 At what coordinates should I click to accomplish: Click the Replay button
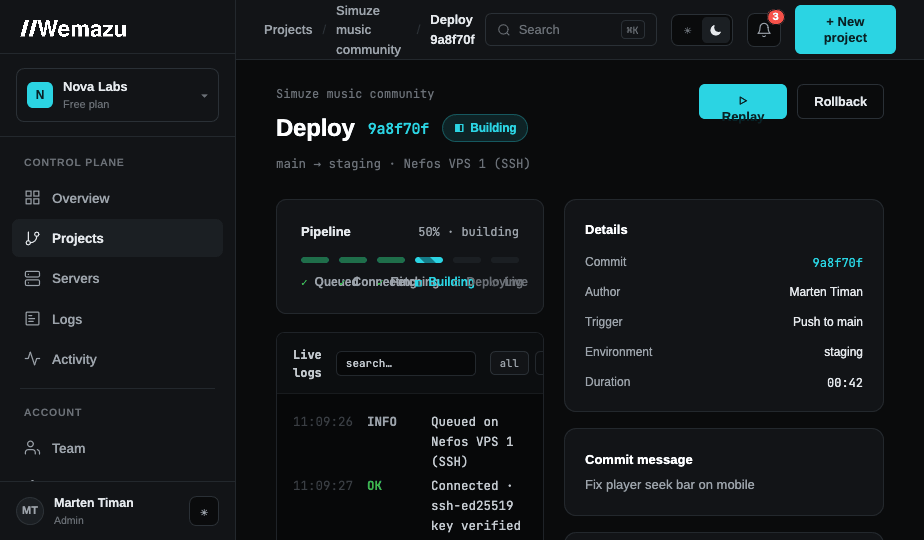coord(742,101)
